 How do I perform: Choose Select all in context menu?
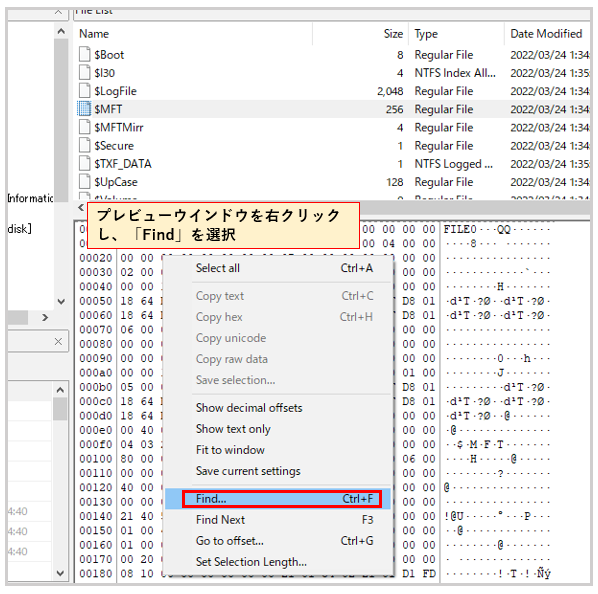click(x=278, y=268)
